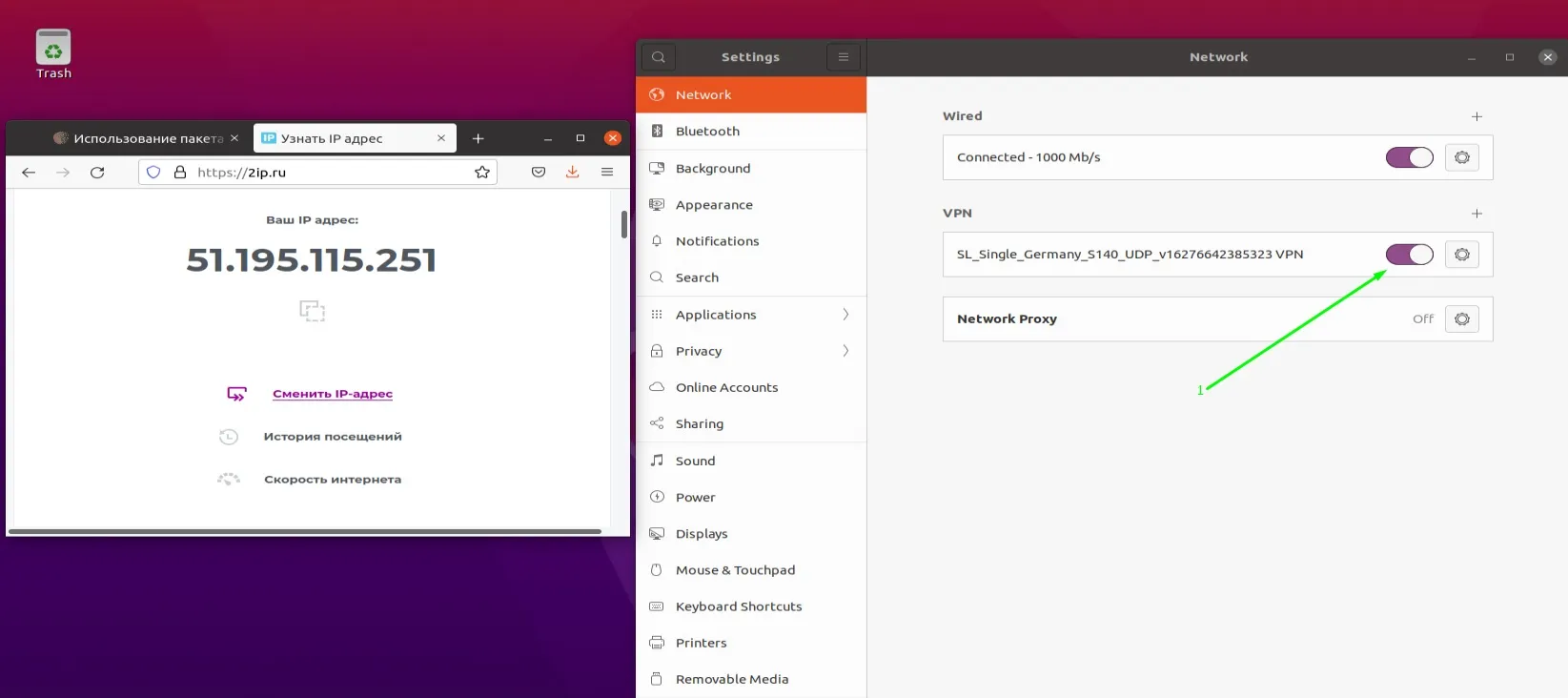Click the history clock icon

pyautogui.click(x=229, y=437)
